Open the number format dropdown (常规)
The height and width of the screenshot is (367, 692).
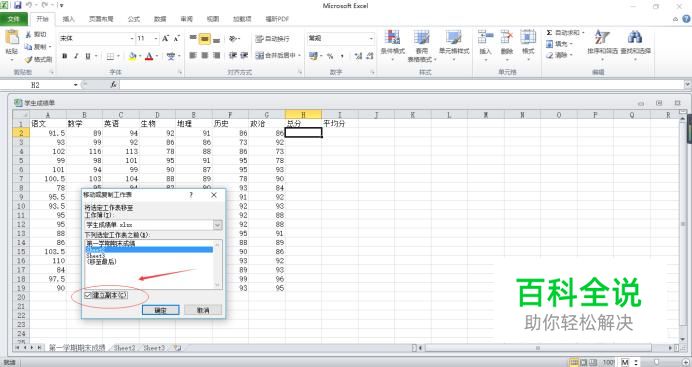coord(371,39)
